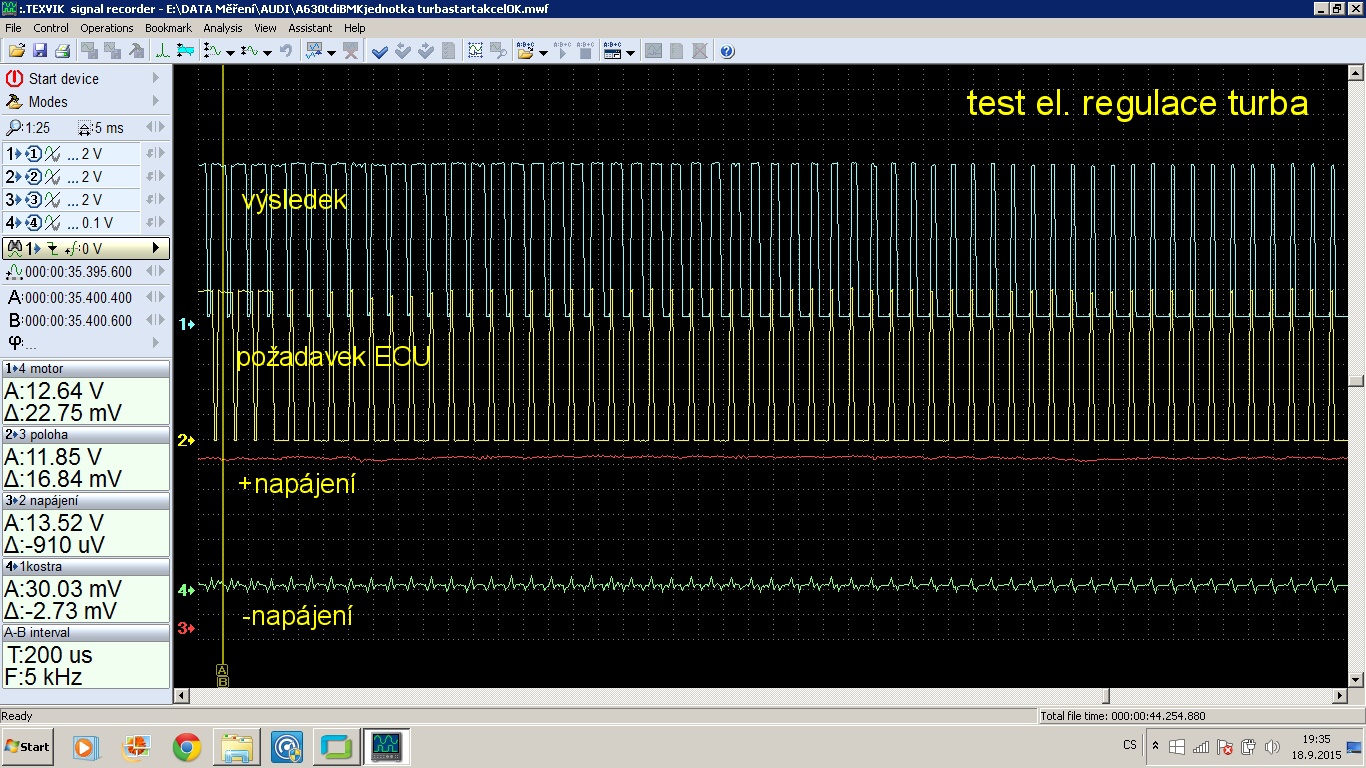Click the oscilloscope app taskbar icon
Viewport: 1366px width, 768px height.
click(386, 747)
